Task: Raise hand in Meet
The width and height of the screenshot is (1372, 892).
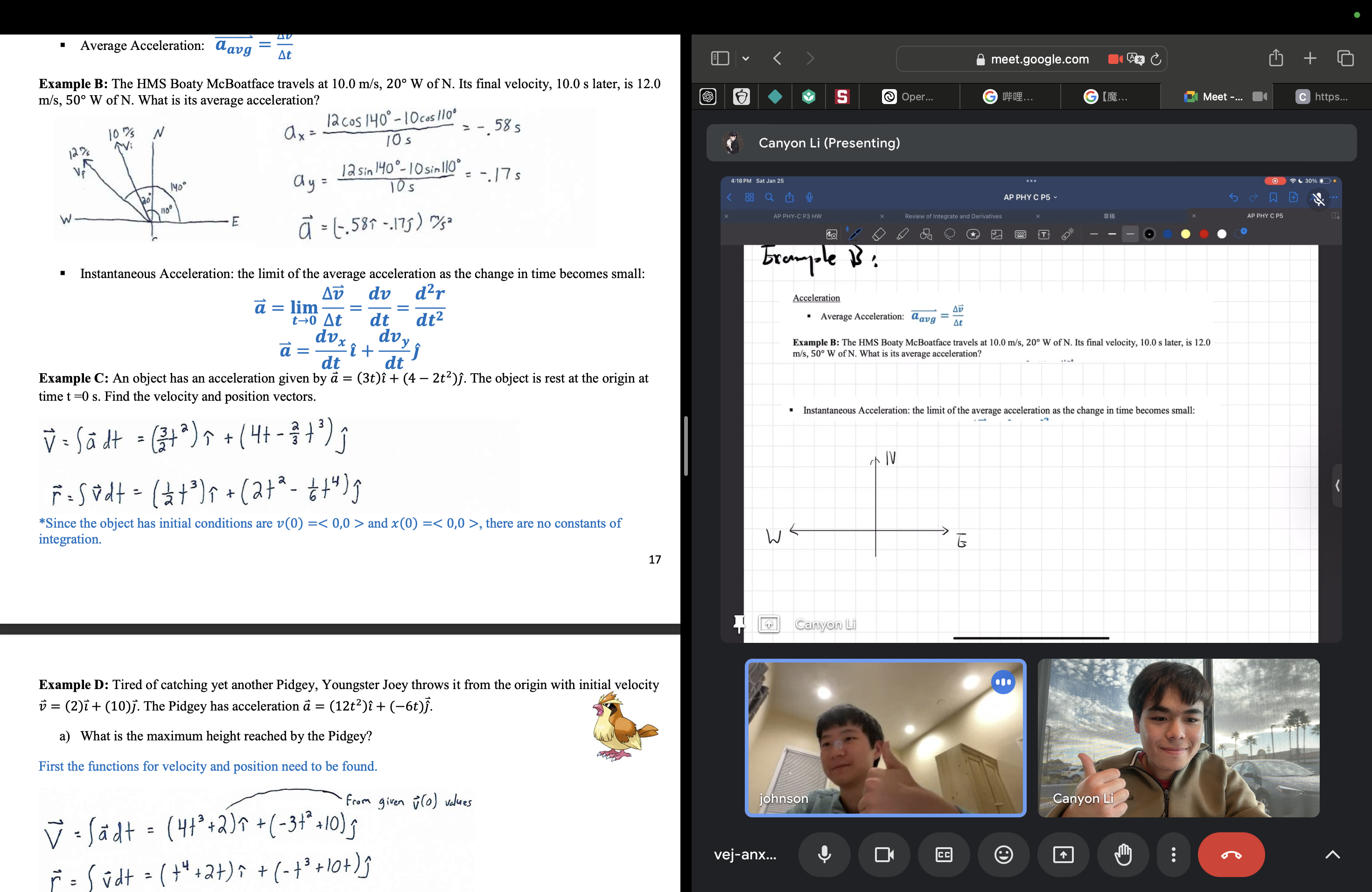Action: click(x=1123, y=855)
